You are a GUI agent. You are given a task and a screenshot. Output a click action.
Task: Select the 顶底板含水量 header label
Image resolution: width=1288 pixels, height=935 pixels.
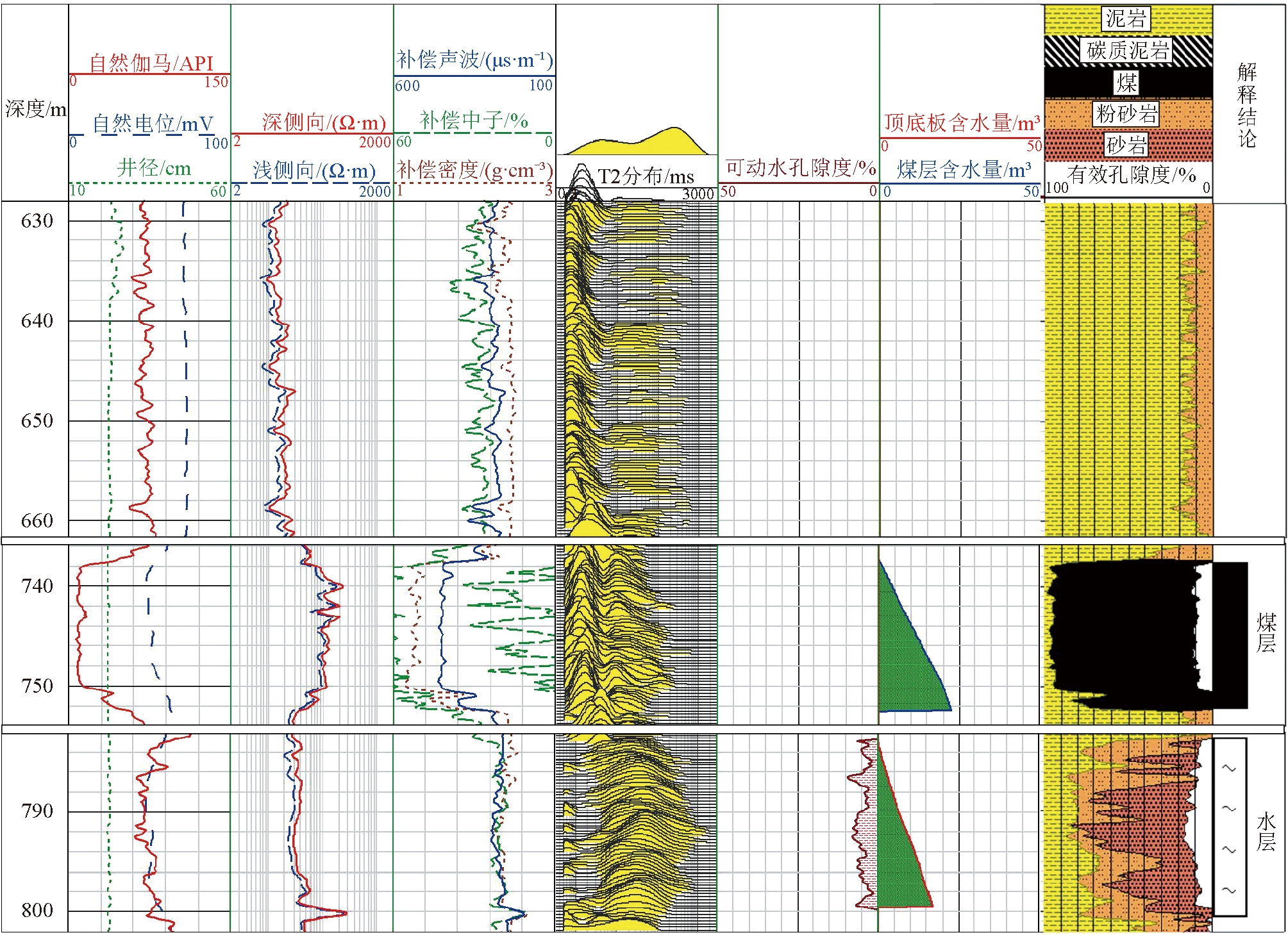point(962,123)
